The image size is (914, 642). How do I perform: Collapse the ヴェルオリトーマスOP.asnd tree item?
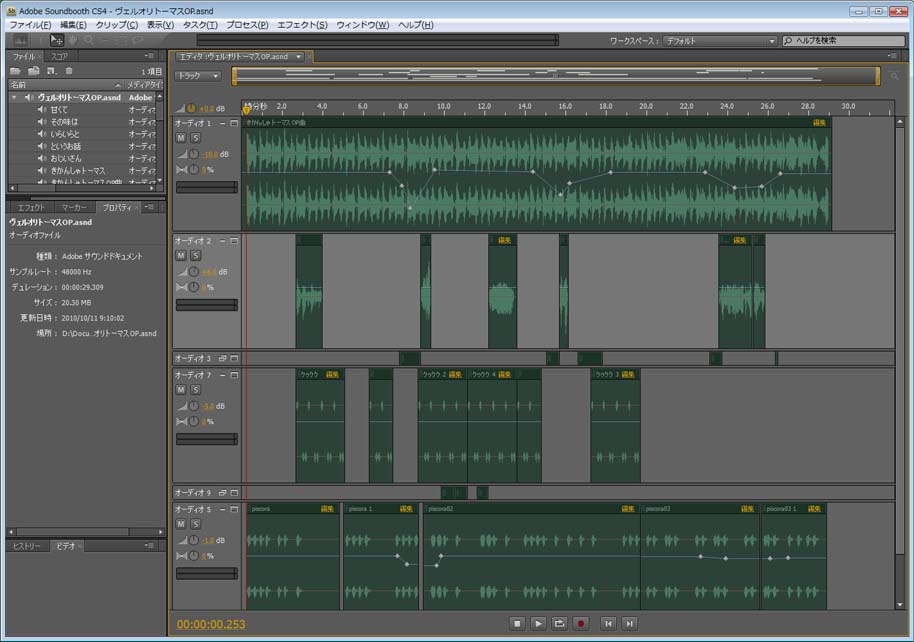15,98
